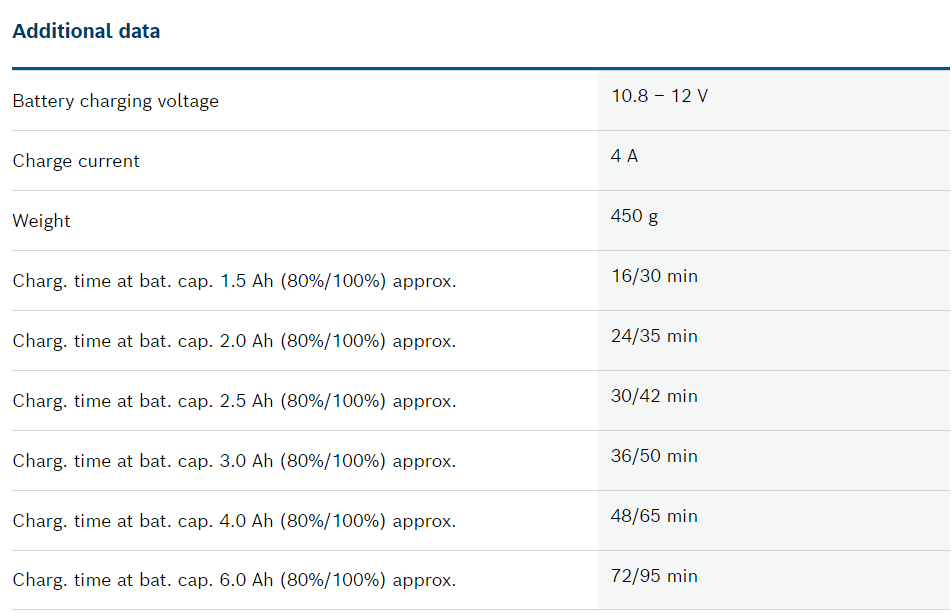The width and height of the screenshot is (952, 613).
Task: Select the Weight row label
Action: pos(41,221)
